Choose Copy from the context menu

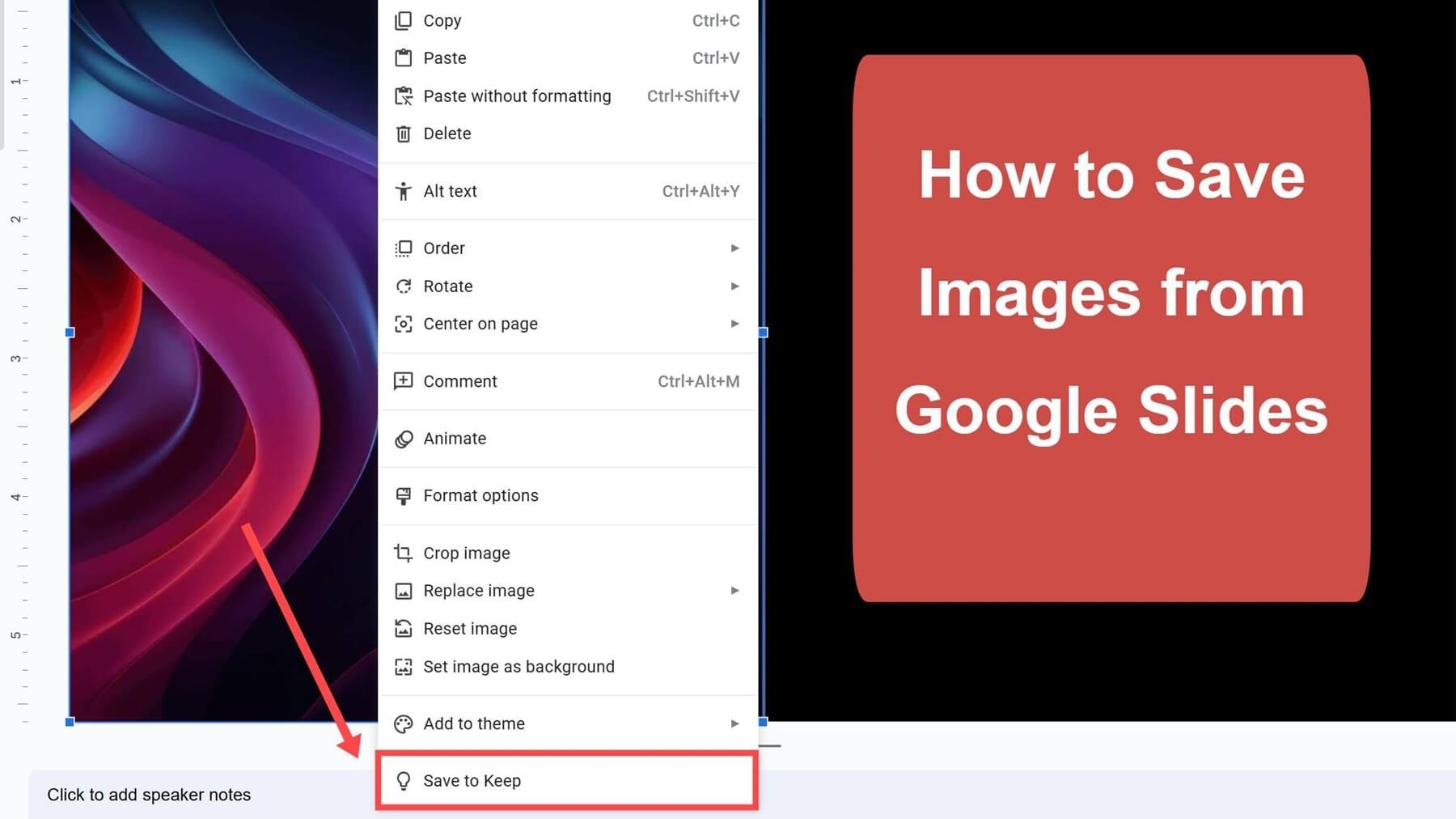tap(568, 20)
